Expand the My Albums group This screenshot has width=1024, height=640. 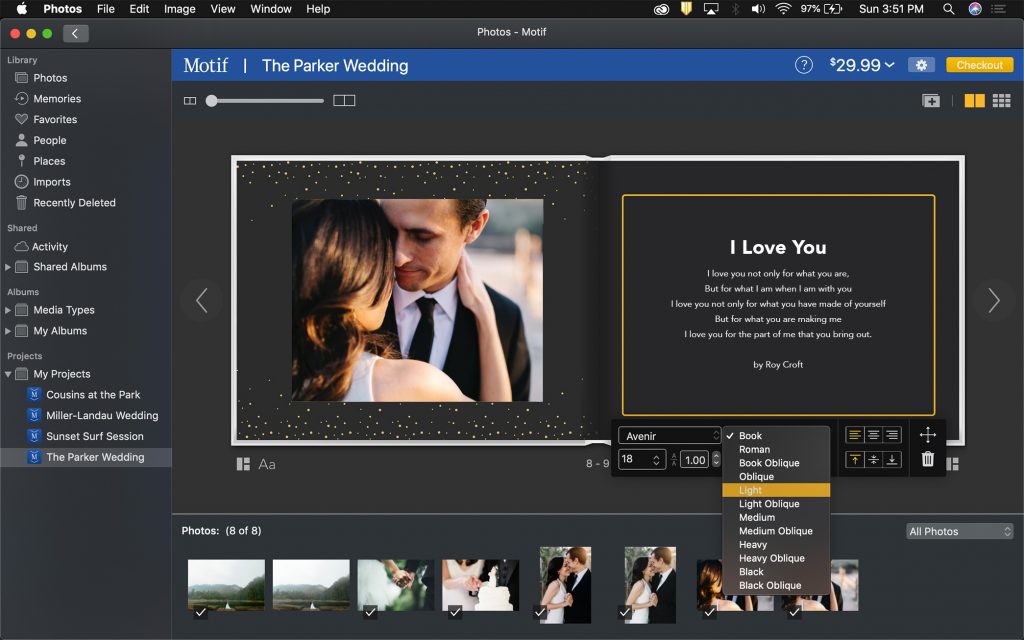coord(8,331)
